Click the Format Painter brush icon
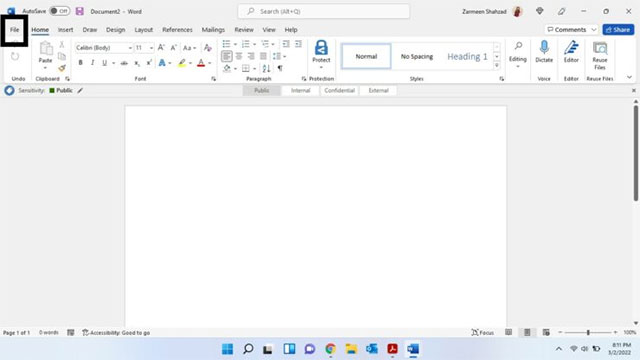 pos(62,68)
